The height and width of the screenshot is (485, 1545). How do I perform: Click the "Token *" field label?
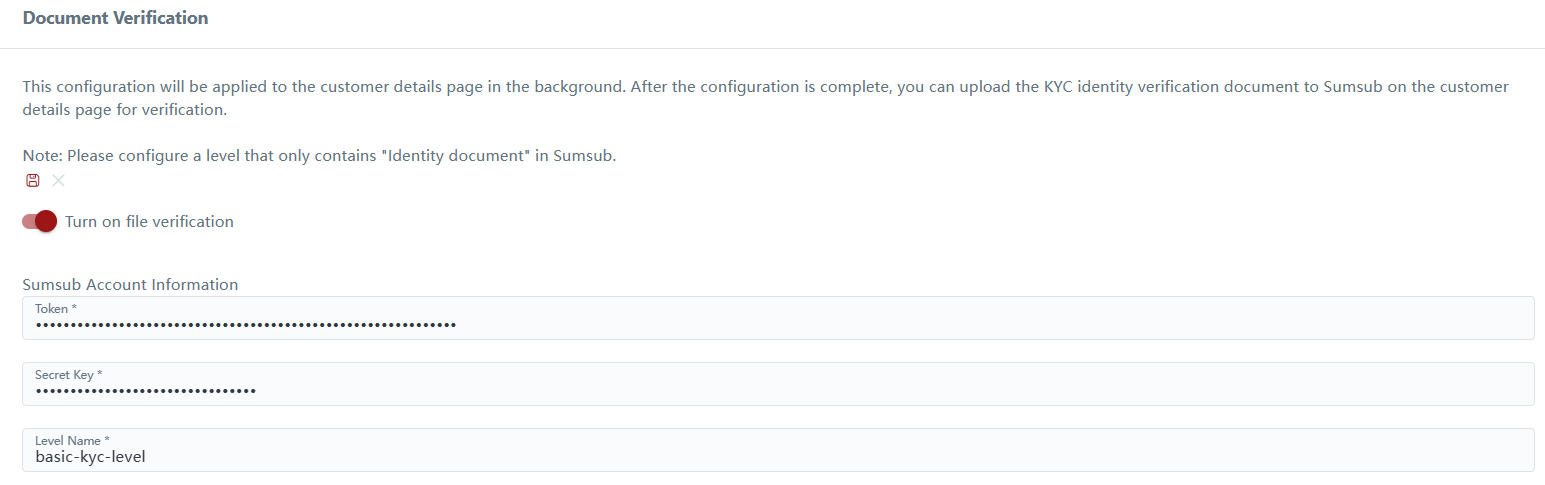(x=56, y=309)
